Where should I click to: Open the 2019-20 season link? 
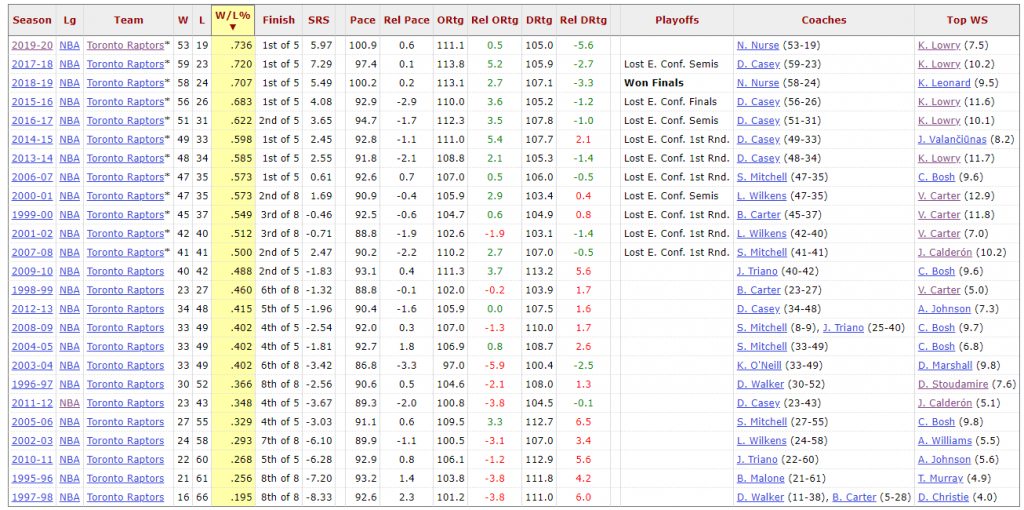tap(31, 45)
